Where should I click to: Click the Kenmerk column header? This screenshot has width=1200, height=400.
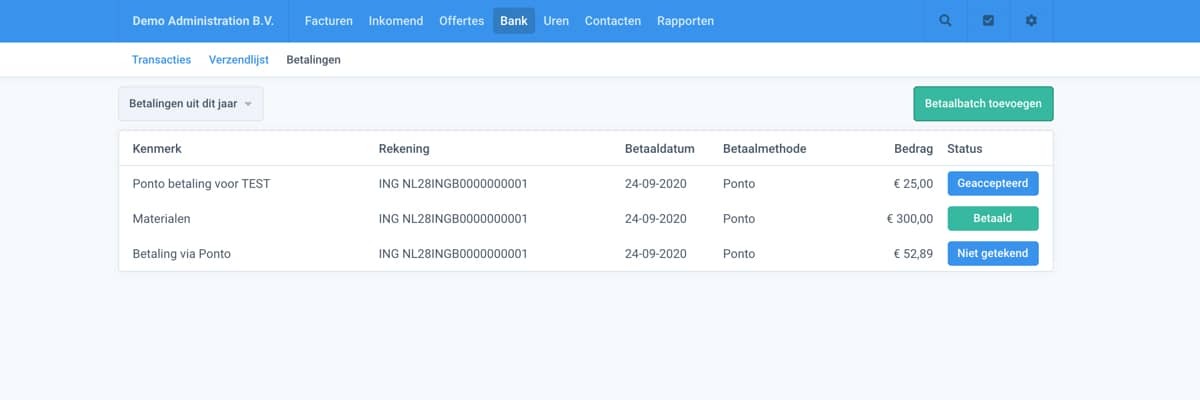point(157,149)
